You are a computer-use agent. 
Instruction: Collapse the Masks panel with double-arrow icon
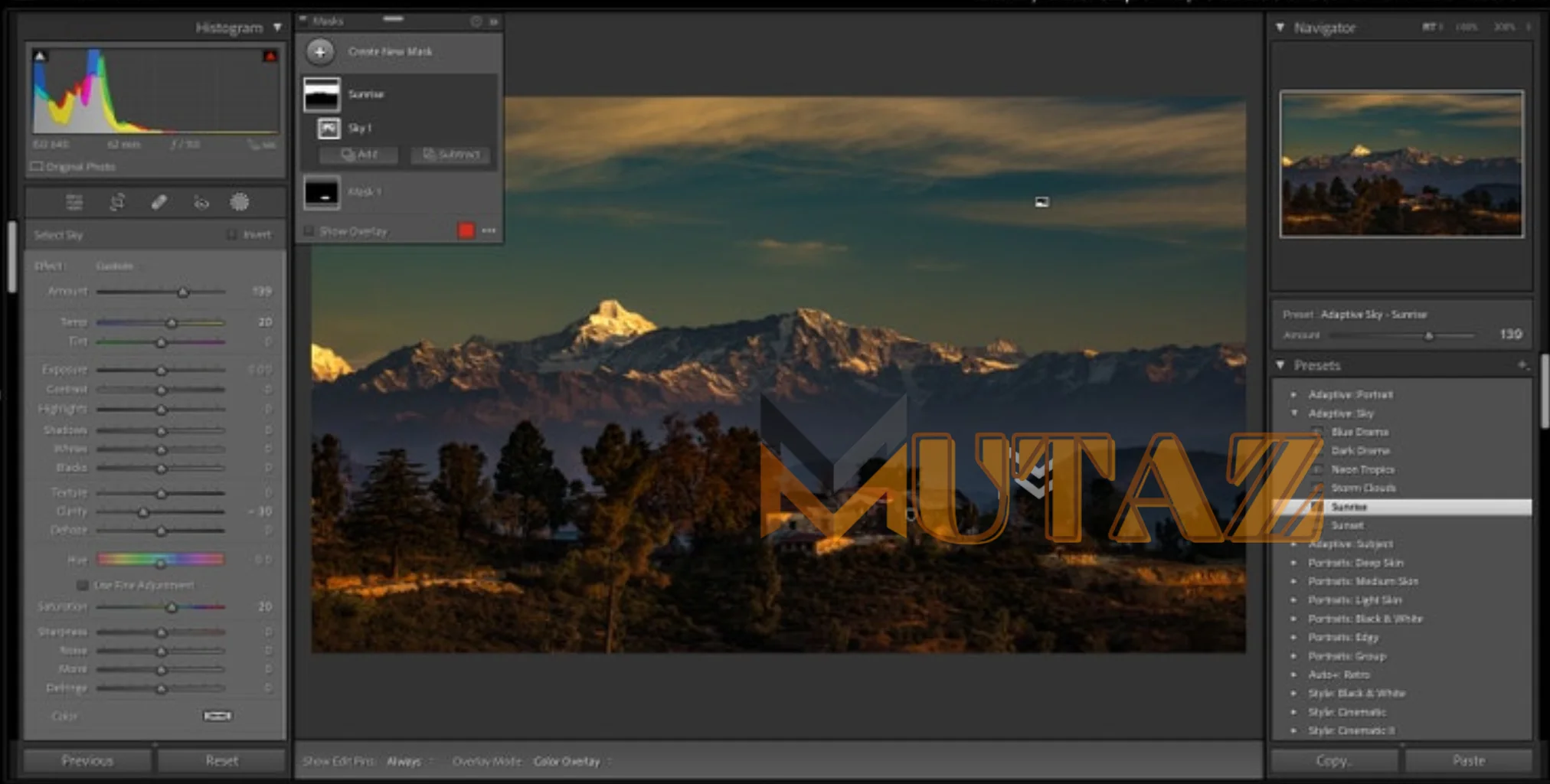tap(494, 21)
